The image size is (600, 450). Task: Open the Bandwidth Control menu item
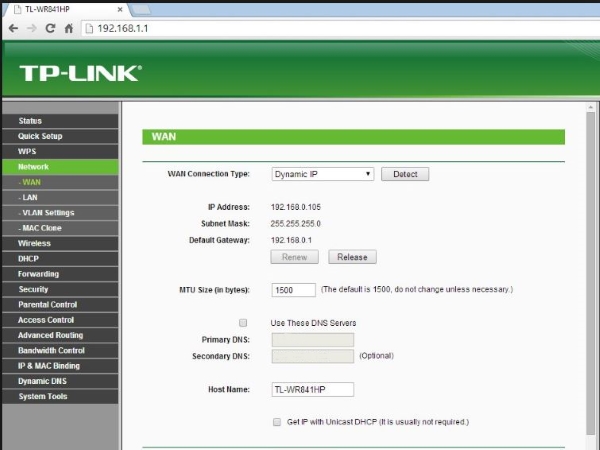click(60, 351)
